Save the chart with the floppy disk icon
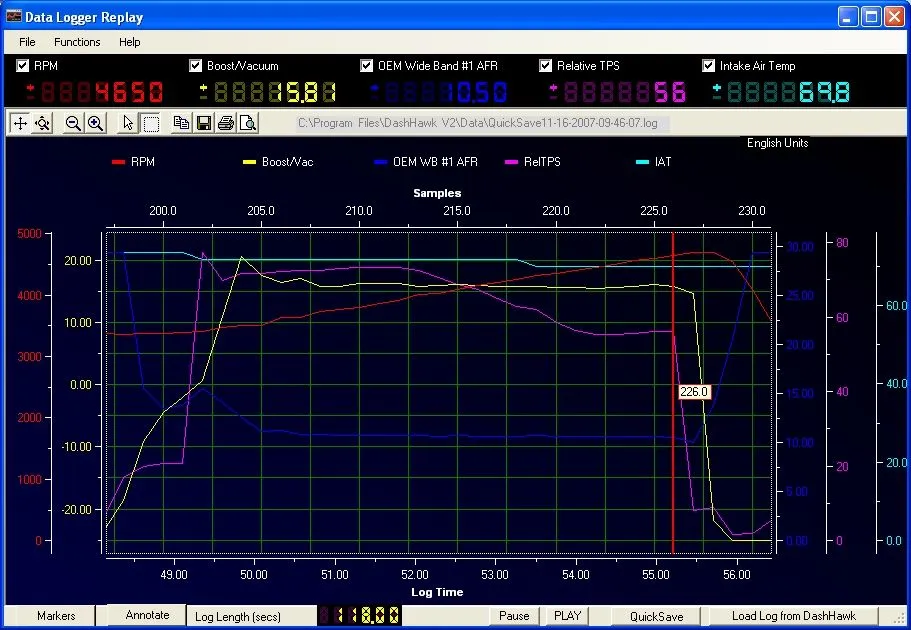The width and height of the screenshot is (911, 630). [204, 123]
